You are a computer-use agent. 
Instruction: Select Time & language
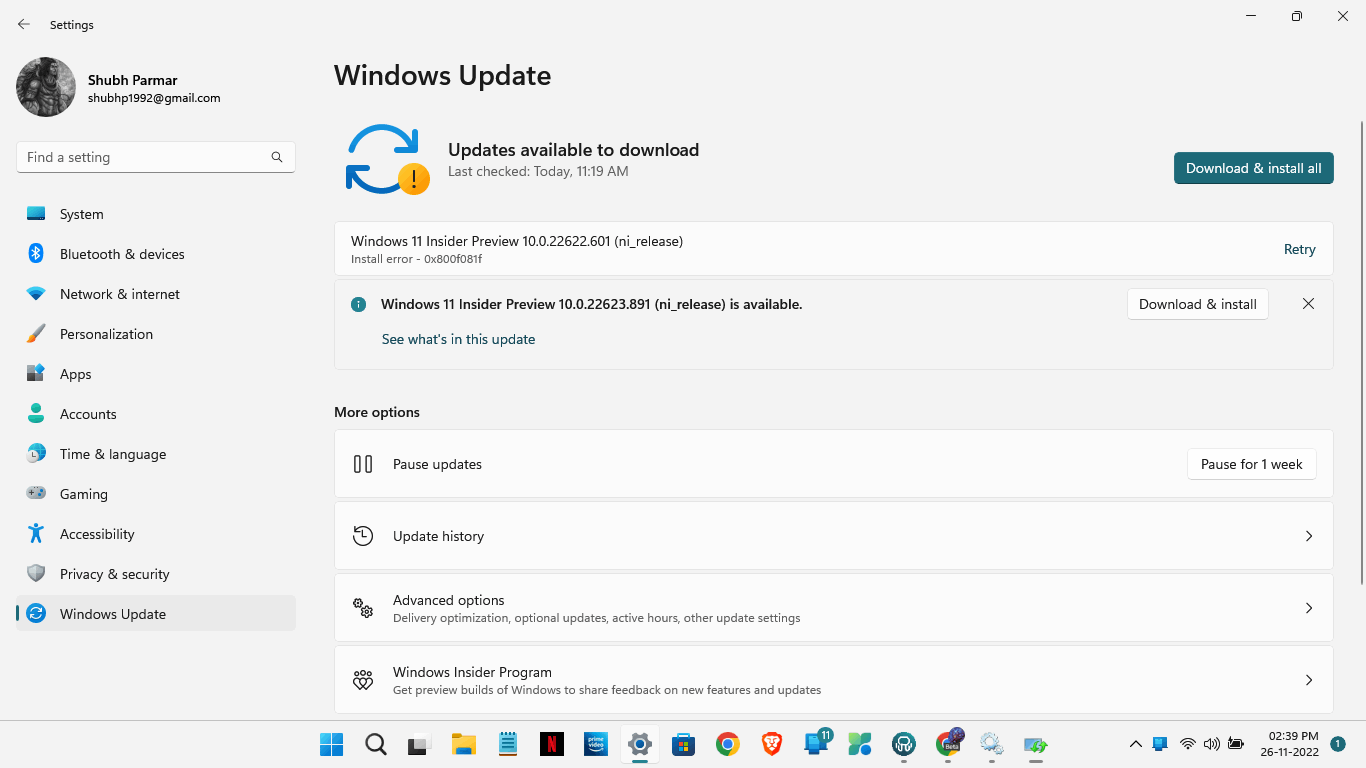click(x=156, y=454)
